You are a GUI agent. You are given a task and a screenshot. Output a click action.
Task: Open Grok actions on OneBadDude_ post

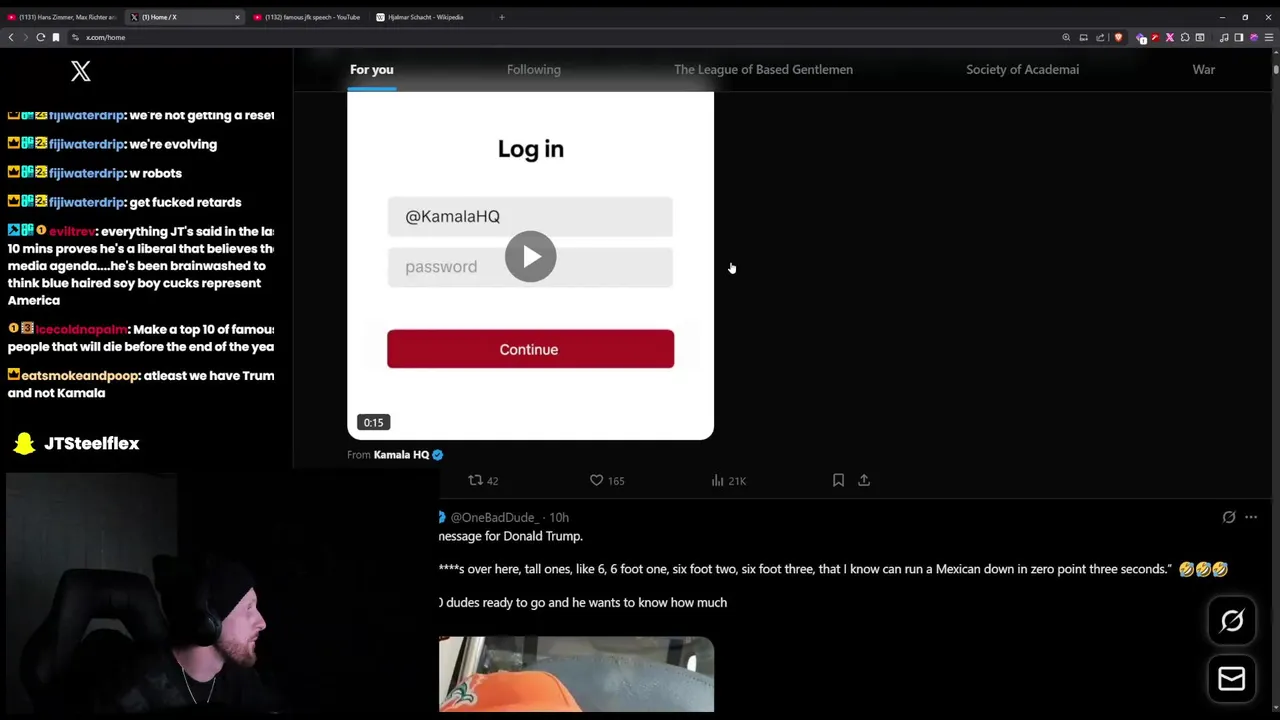(x=1229, y=517)
